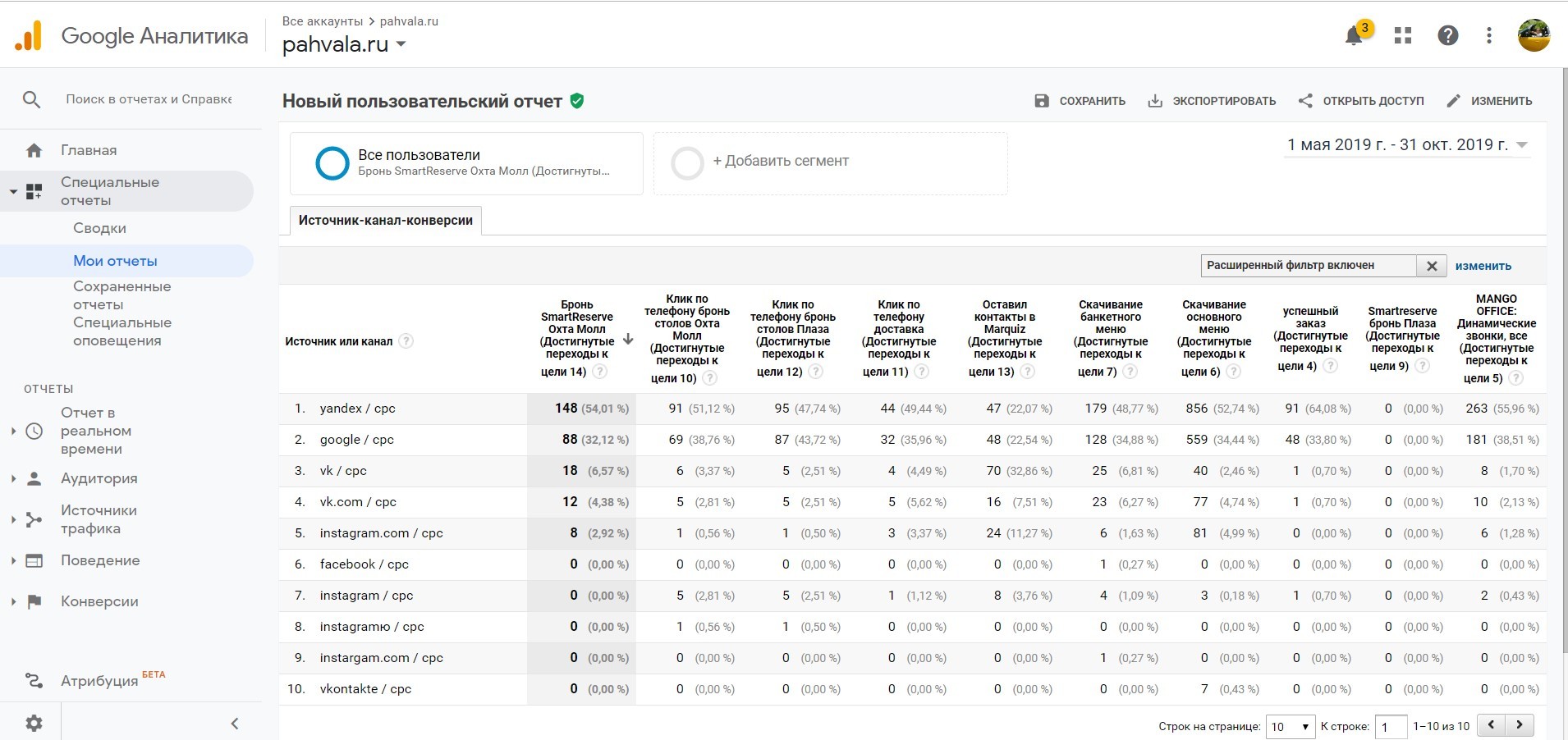Open Мои отчеты in the sidebar
1568x740 pixels.
[115, 261]
